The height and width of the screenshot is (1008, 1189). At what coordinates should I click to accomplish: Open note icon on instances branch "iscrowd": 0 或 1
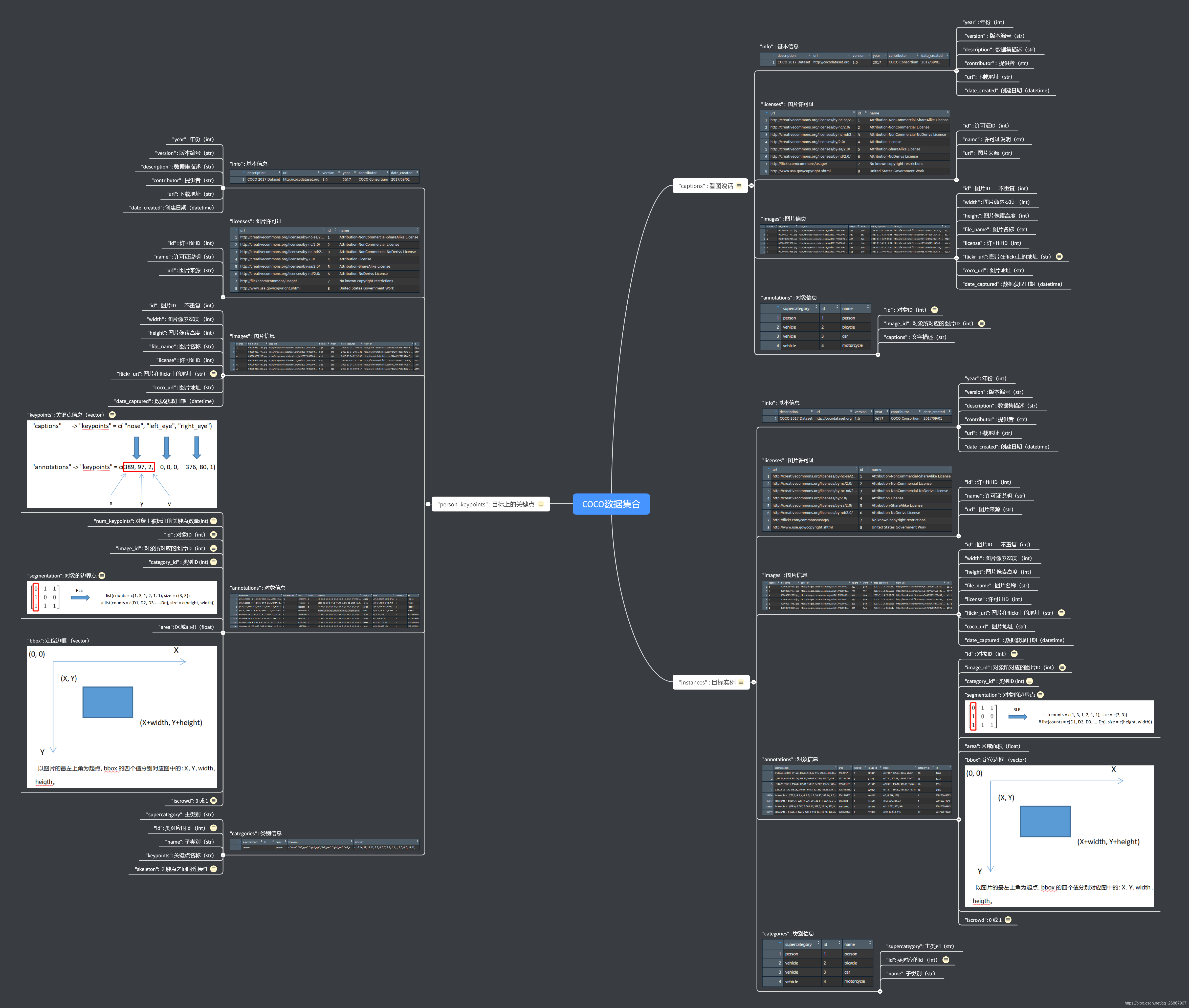(x=1008, y=920)
